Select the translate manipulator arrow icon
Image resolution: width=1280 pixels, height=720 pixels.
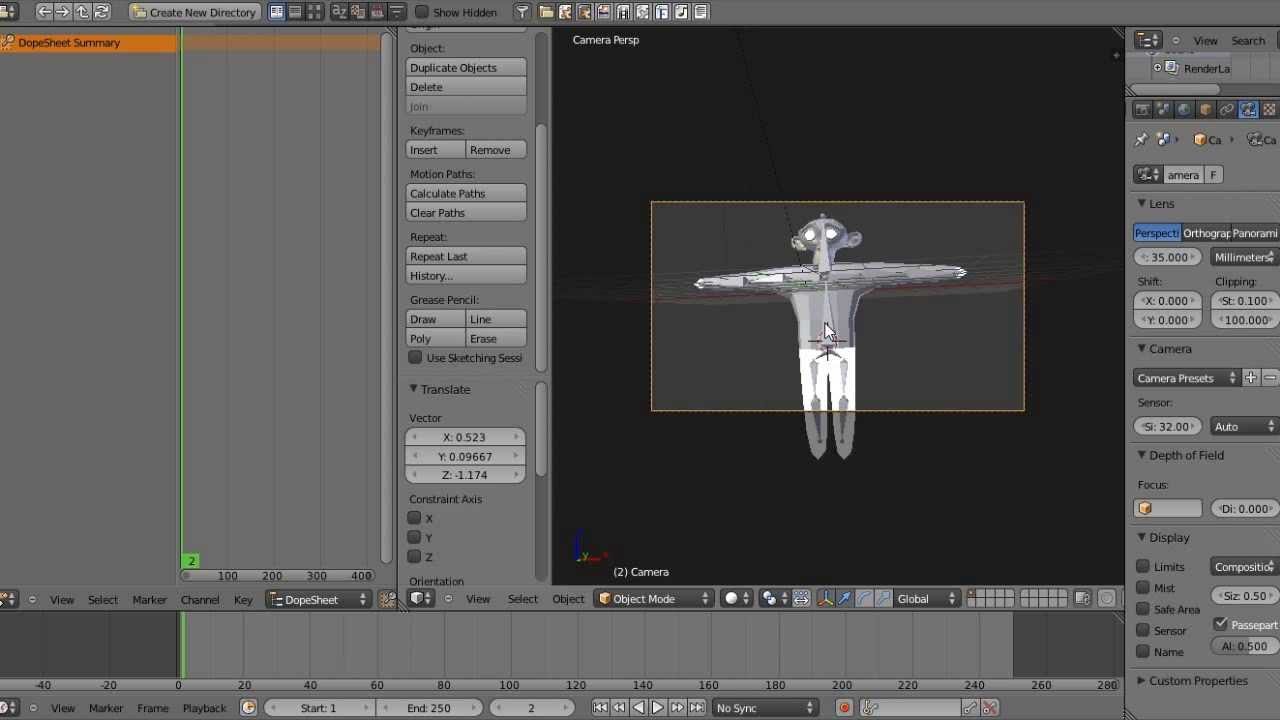pyautogui.click(x=845, y=599)
